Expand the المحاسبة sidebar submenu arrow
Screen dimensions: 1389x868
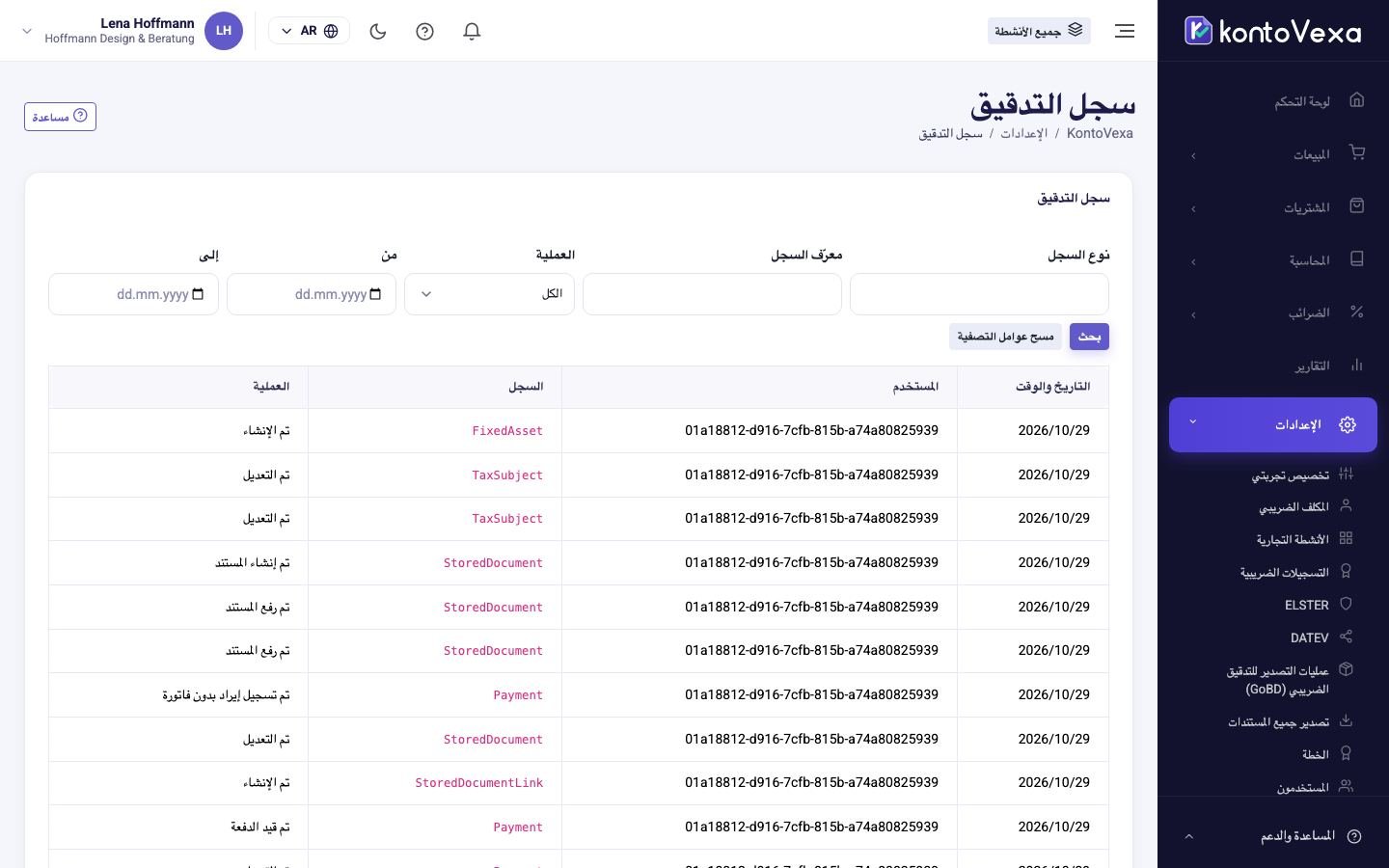coord(1193,261)
